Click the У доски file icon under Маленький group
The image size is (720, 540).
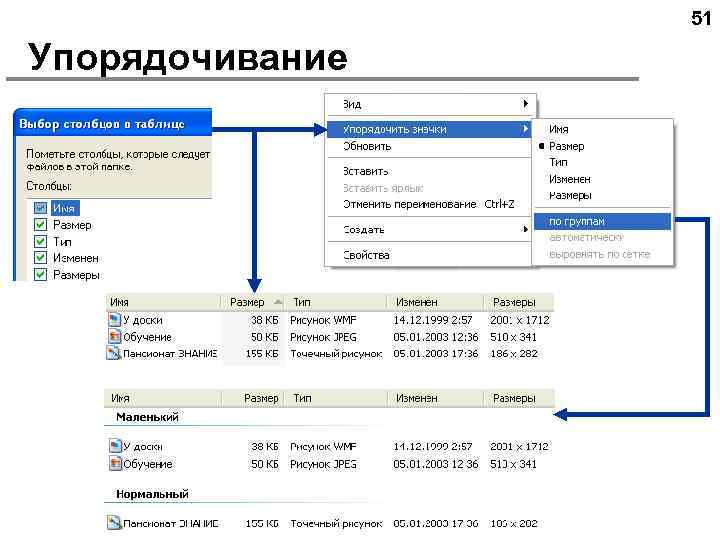click(x=115, y=446)
